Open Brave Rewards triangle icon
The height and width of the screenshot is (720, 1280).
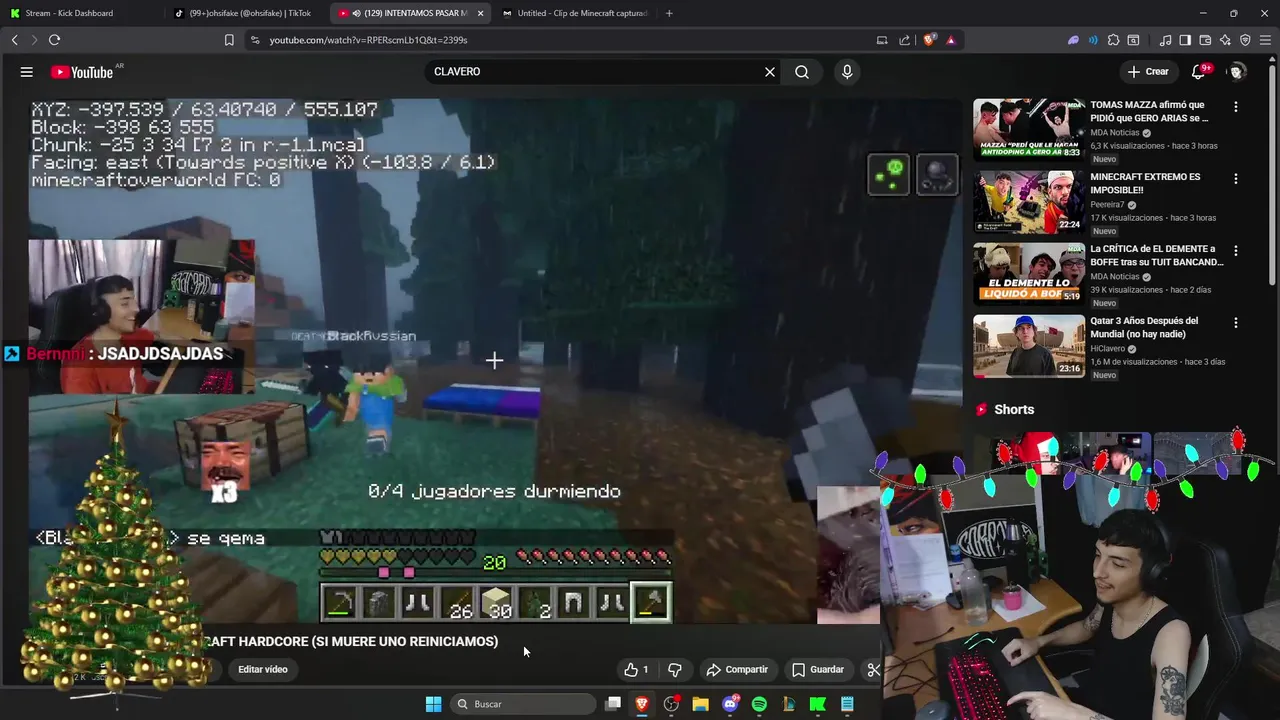click(x=950, y=40)
